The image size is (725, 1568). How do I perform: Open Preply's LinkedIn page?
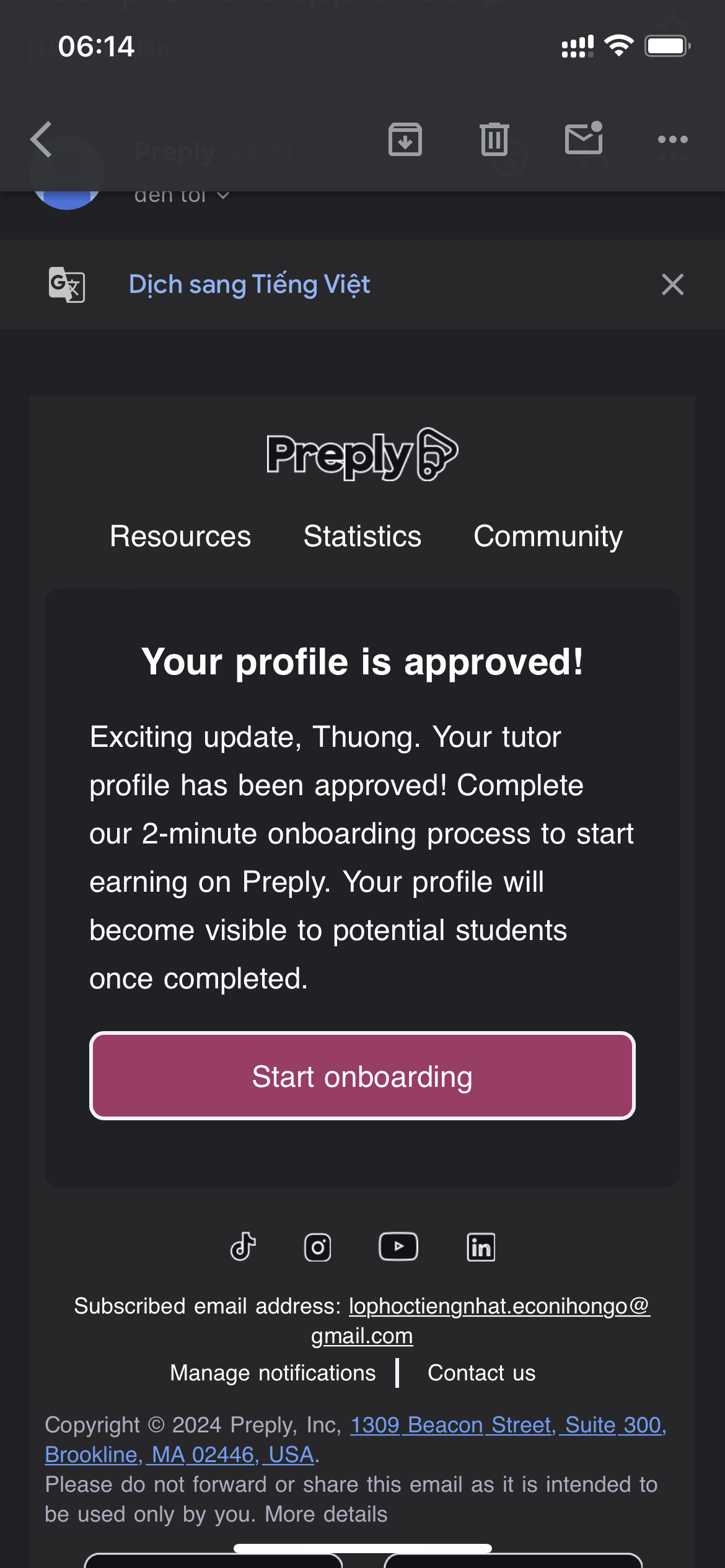click(x=481, y=1247)
